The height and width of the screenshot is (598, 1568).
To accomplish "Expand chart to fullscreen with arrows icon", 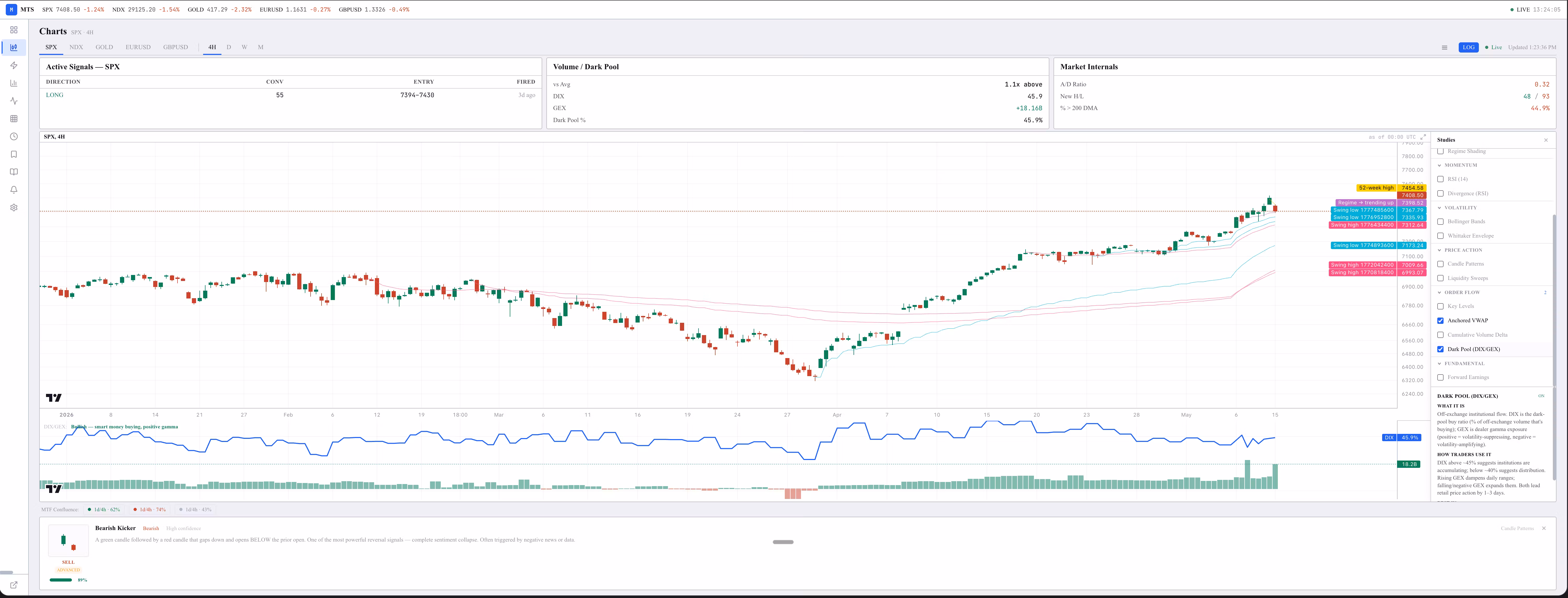I will pyautogui.click(x=1423, y=137).
